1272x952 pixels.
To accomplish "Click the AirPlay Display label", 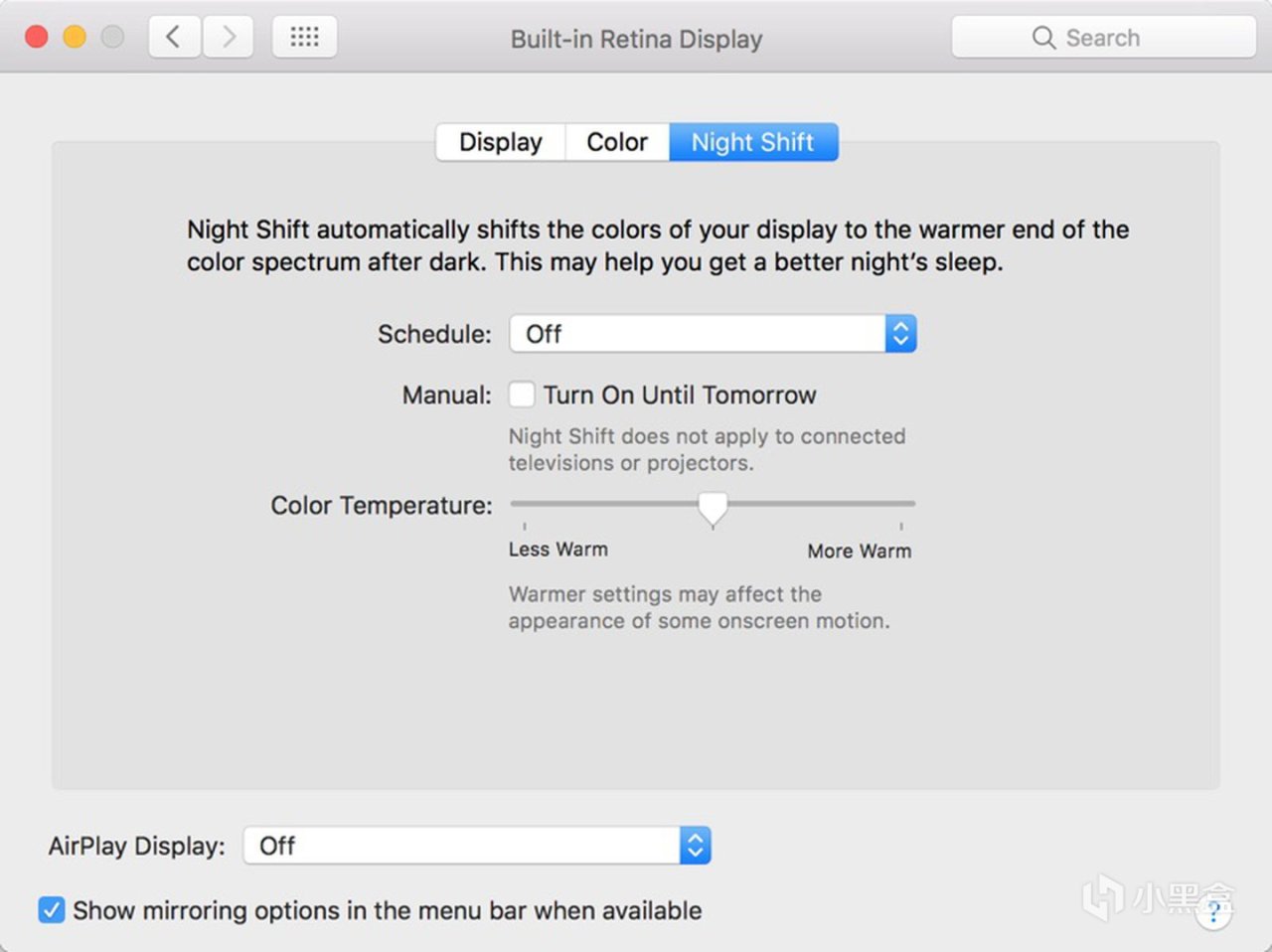I will pyautogui.click(x=137, y=847).
